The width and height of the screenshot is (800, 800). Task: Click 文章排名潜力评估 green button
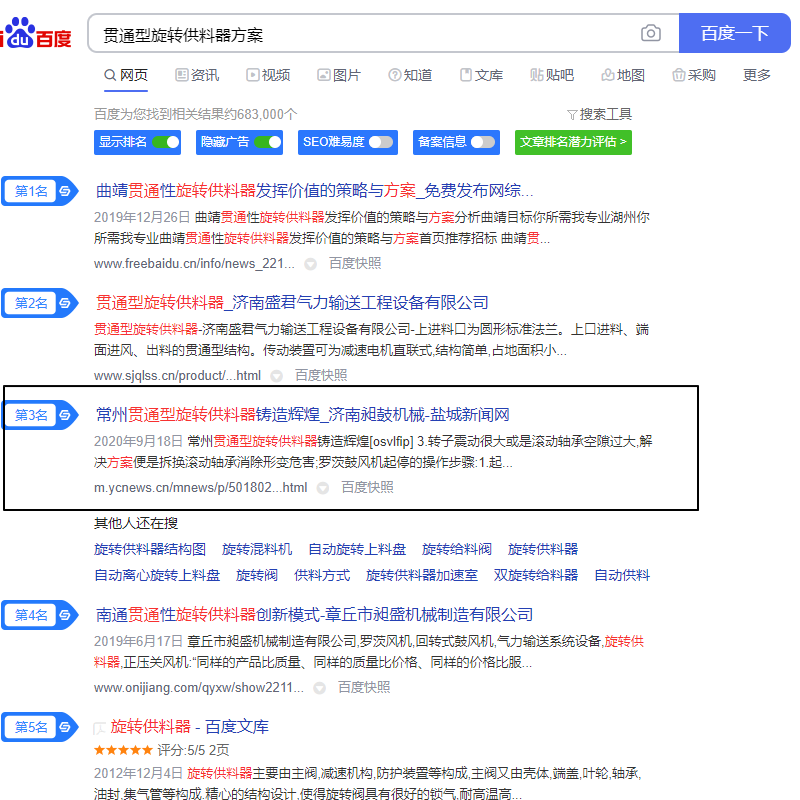click(573, 142)
